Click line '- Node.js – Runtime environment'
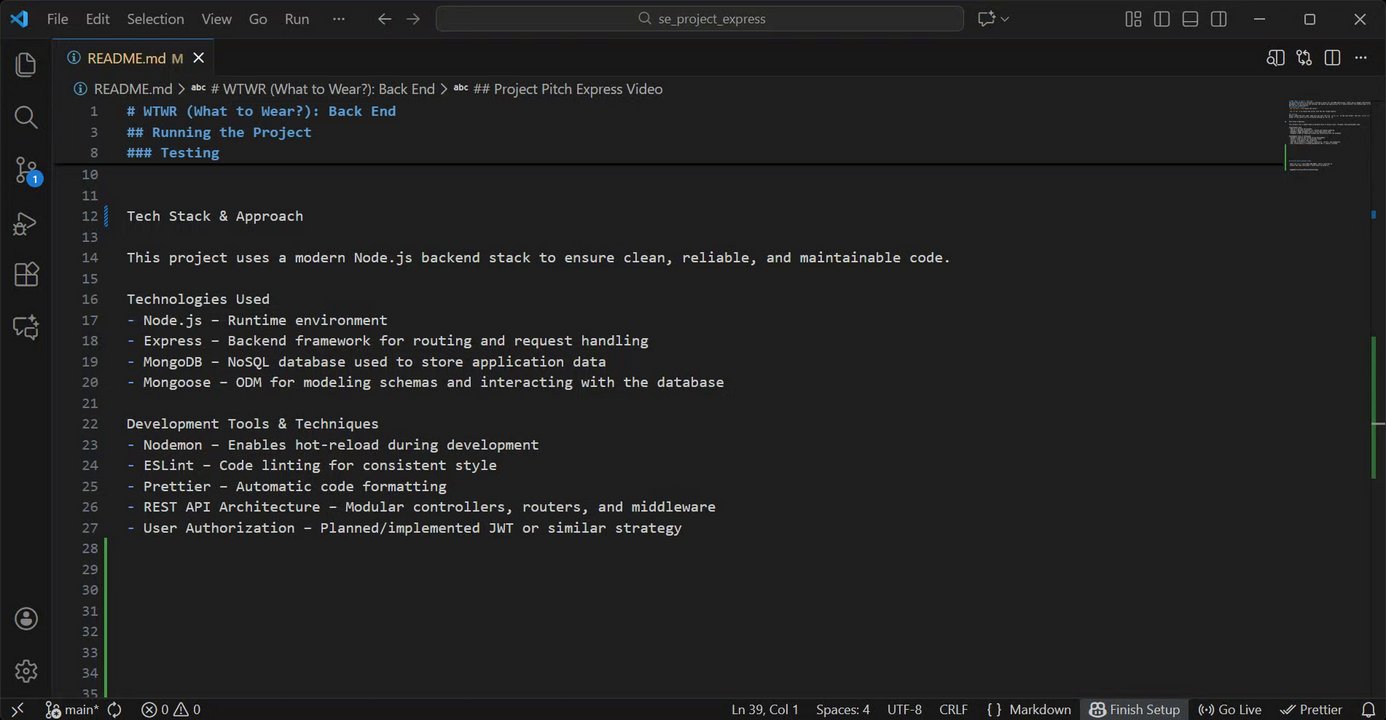1386x720 pixels. (257, 320)
